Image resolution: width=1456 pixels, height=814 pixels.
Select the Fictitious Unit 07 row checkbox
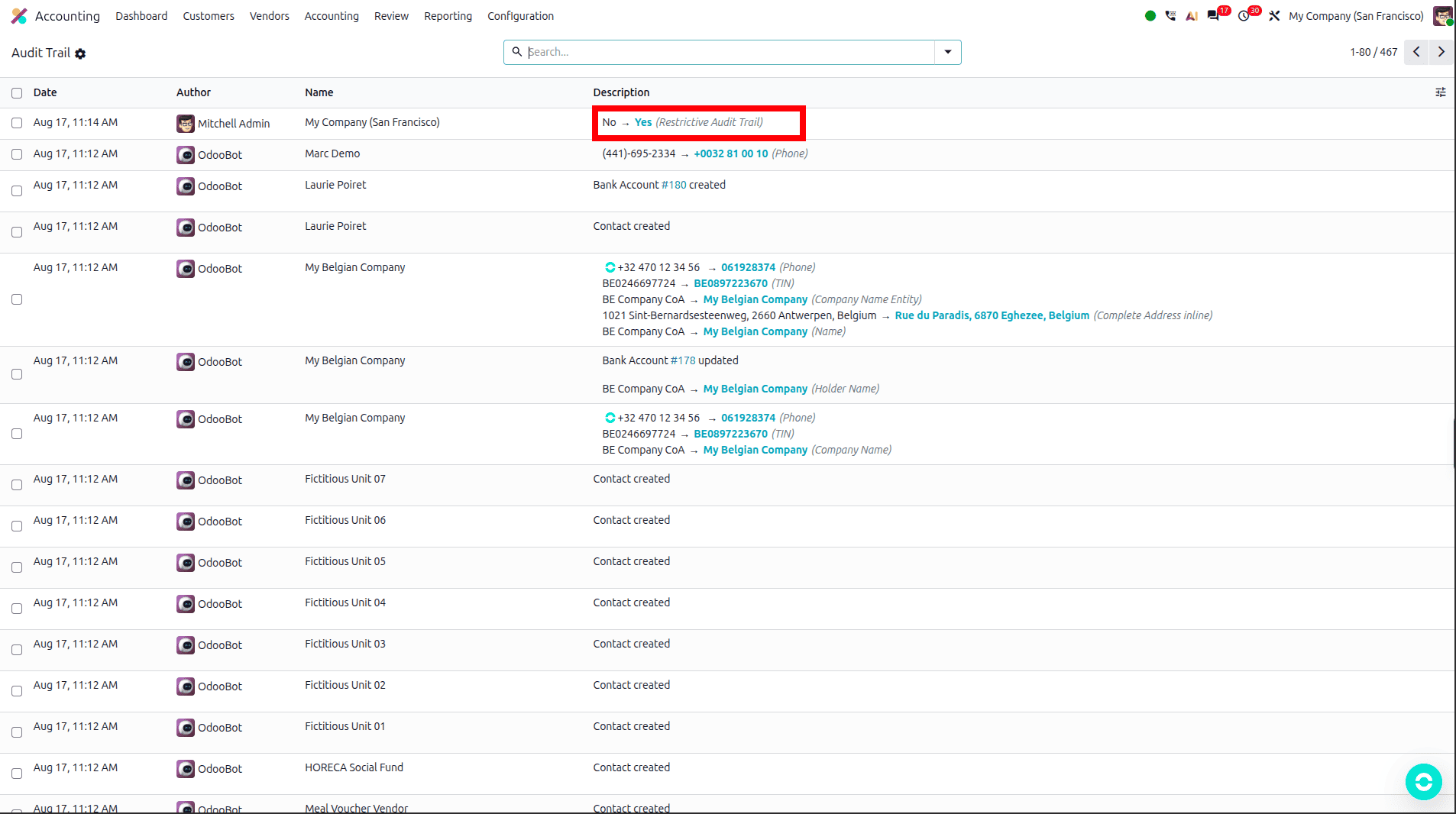[x=17, y=485]
